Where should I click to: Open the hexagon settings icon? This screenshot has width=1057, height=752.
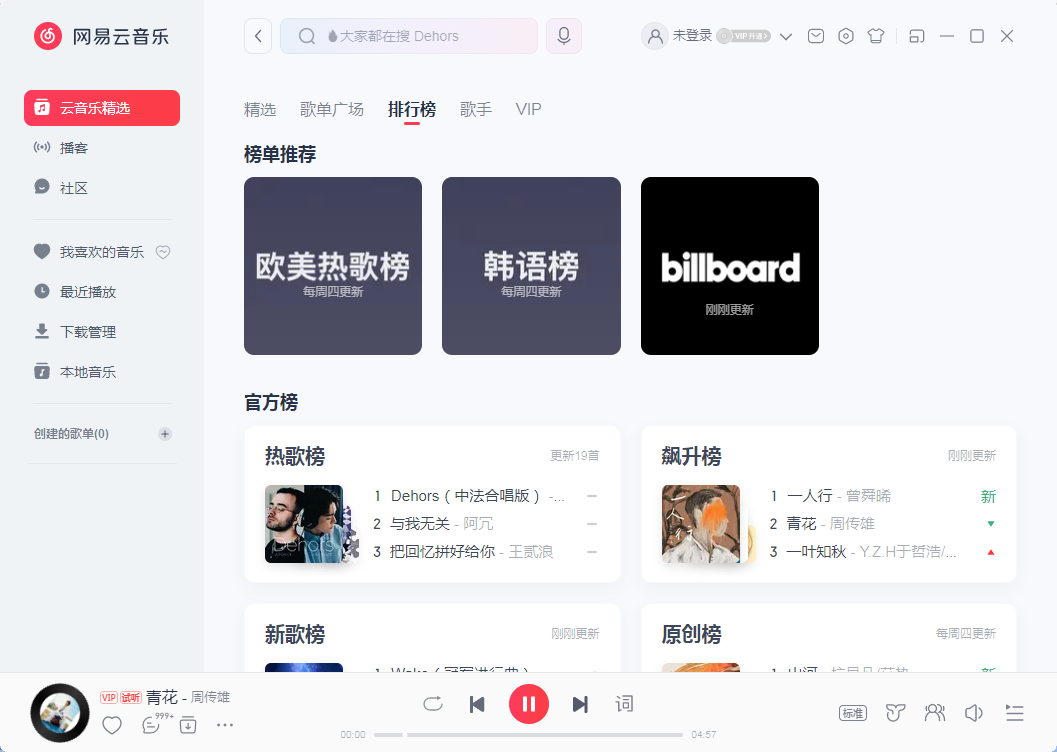[x=845, y=36]
